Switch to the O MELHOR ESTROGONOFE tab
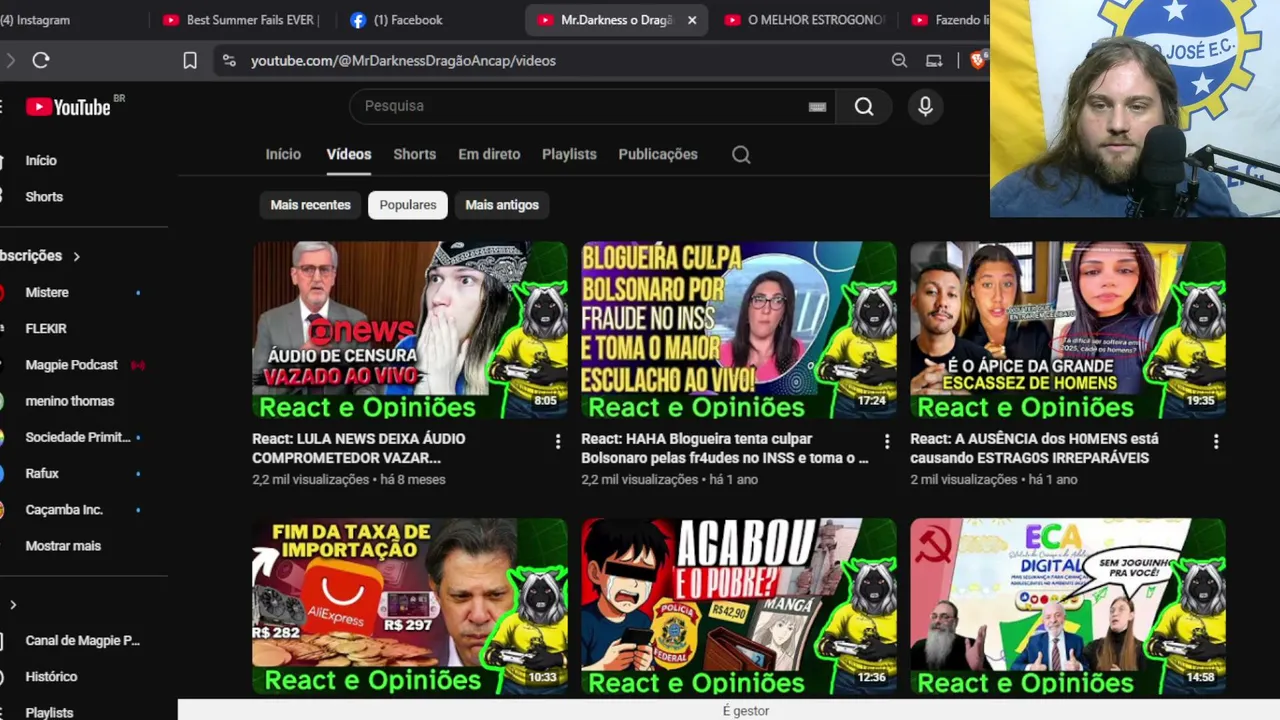The width and height of the screenshot is (1280, 720). 805,20
